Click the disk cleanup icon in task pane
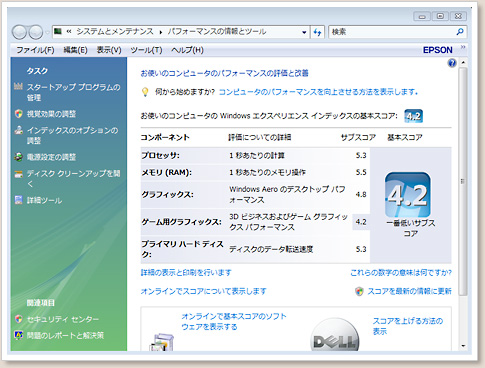This screenshot has width=485, height=368. (x=19, y=174)
